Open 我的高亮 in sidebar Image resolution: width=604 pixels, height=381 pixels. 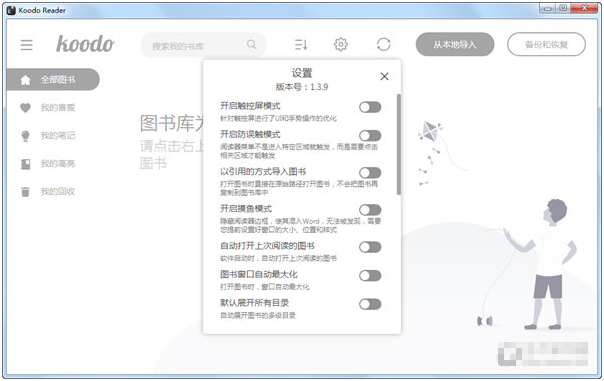(x=58, y=164)
